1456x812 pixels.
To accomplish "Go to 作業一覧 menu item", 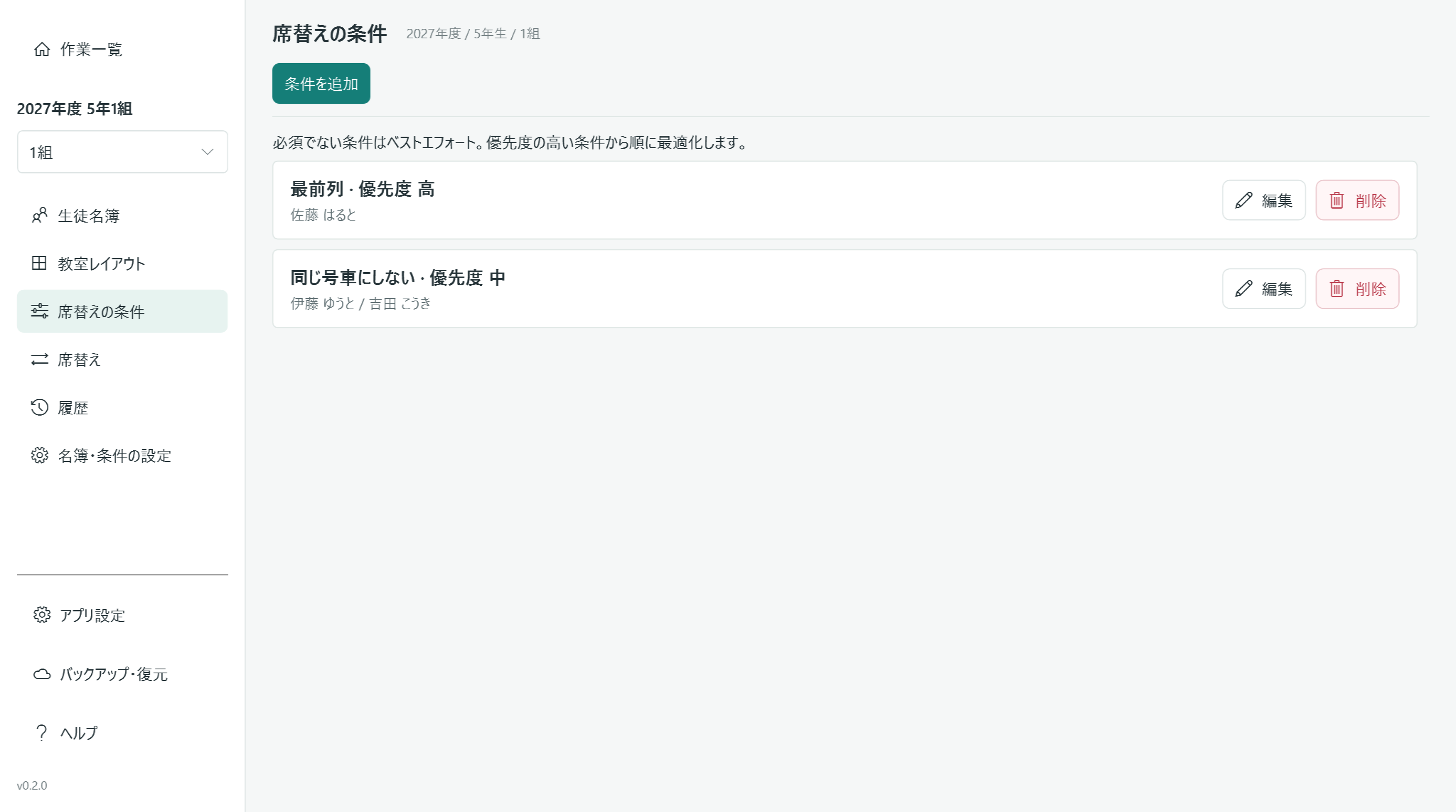I will click(91, 49).
